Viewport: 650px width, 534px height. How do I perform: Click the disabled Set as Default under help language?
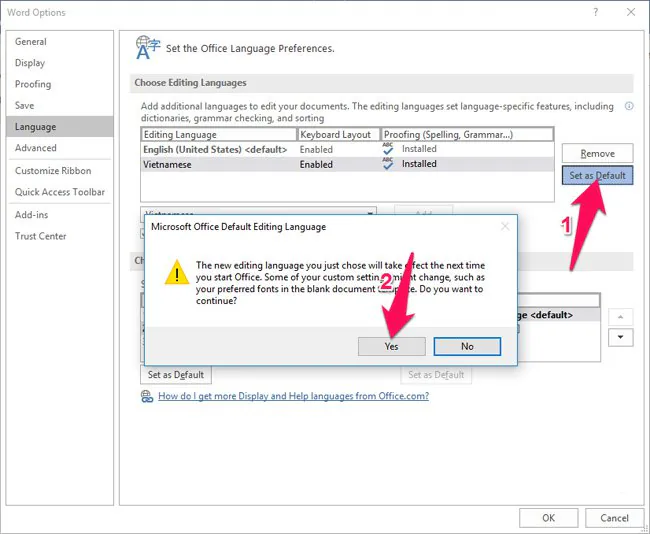436,375
